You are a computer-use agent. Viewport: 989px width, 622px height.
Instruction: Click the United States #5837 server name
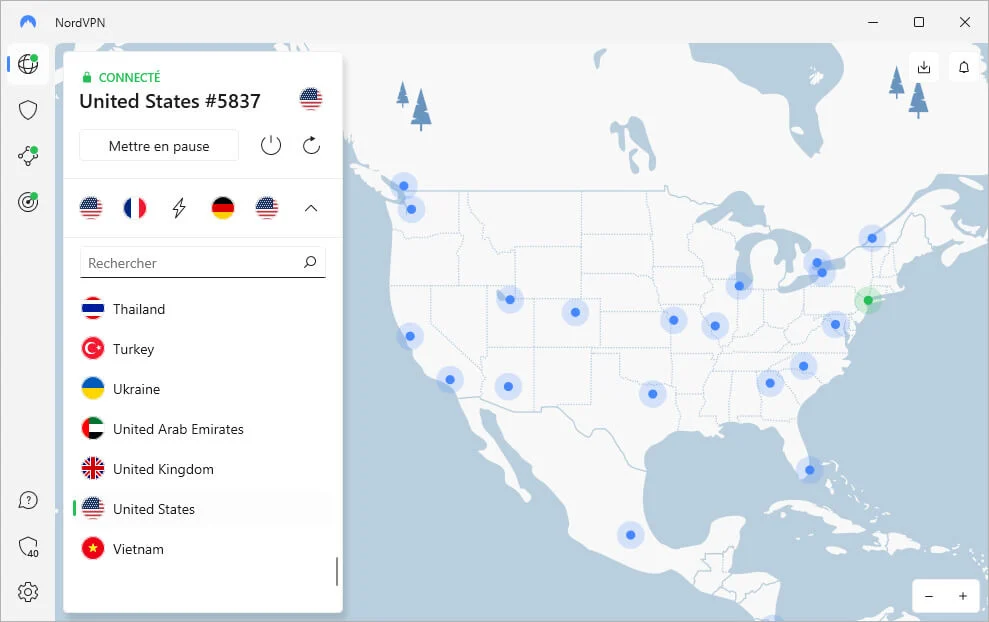tap(170, 101)
